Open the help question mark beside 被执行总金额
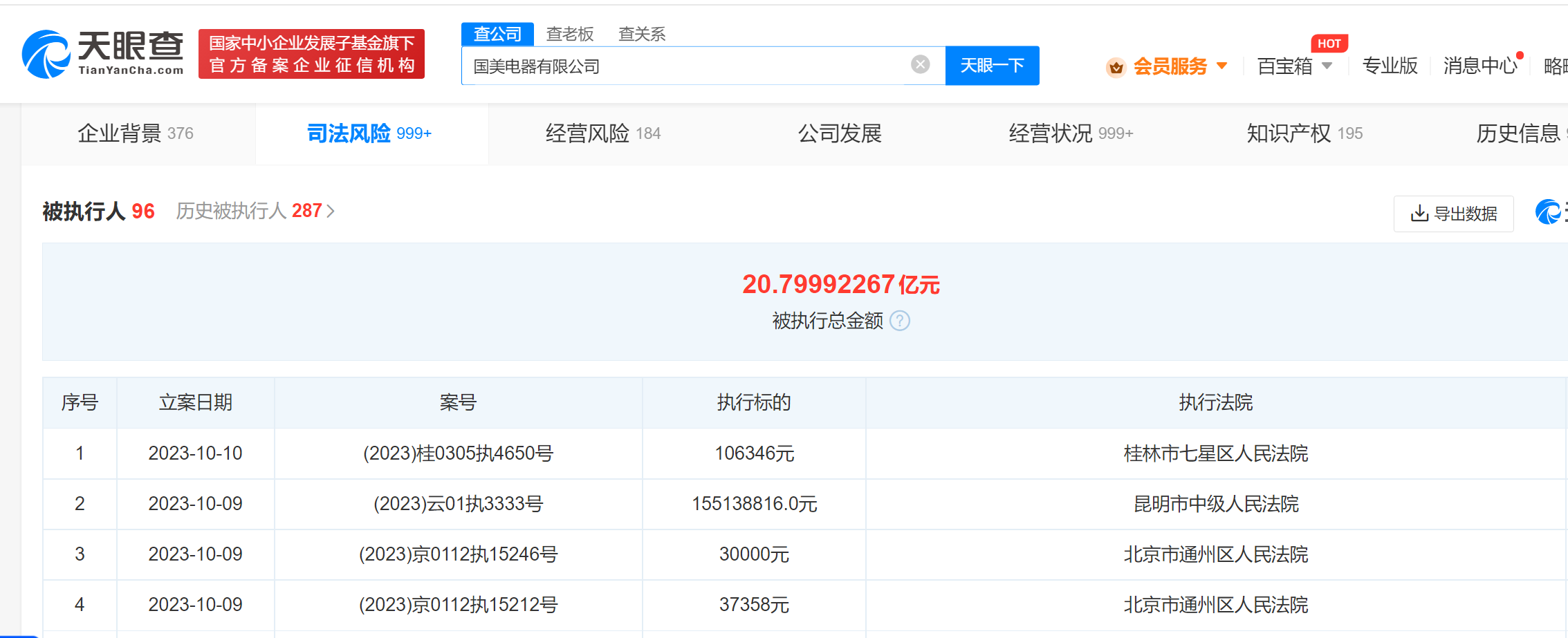 [x=900, y=321]
